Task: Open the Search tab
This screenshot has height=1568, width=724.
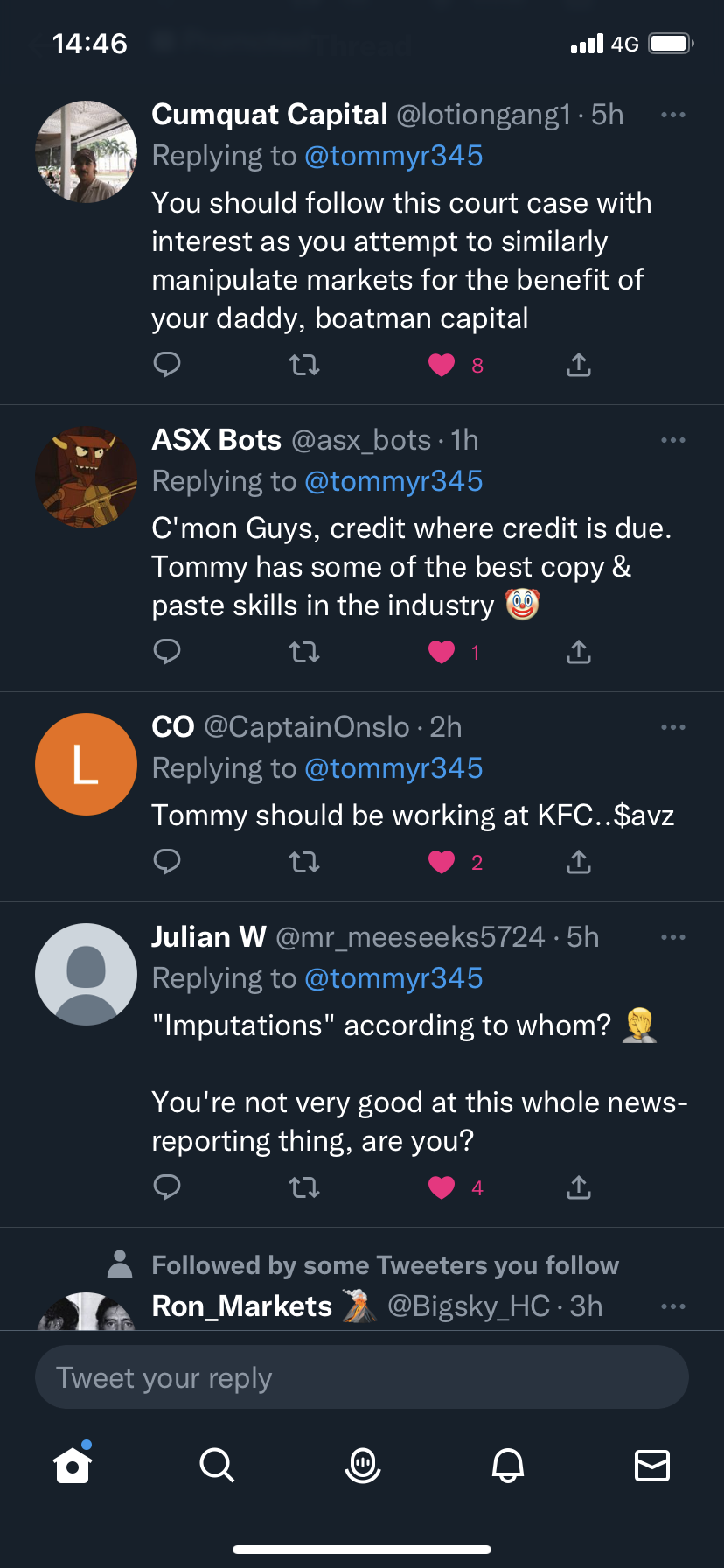Action: (x=216, y=1464)
